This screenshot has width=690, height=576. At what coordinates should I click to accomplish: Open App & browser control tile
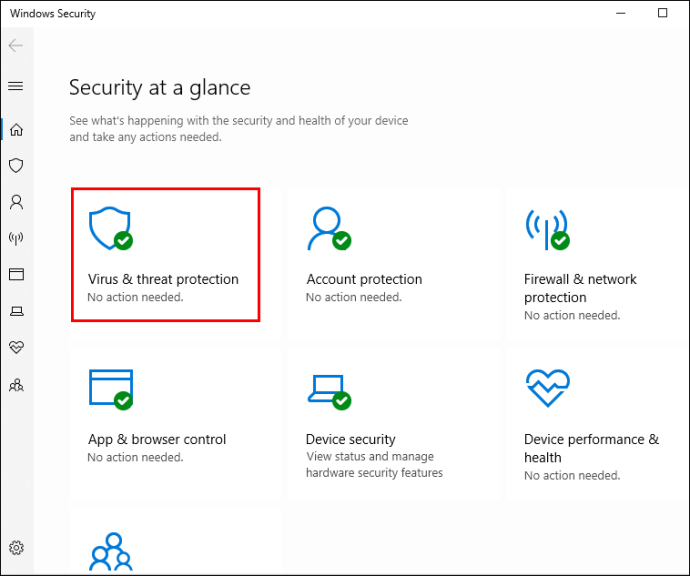[x=175, y=423]
